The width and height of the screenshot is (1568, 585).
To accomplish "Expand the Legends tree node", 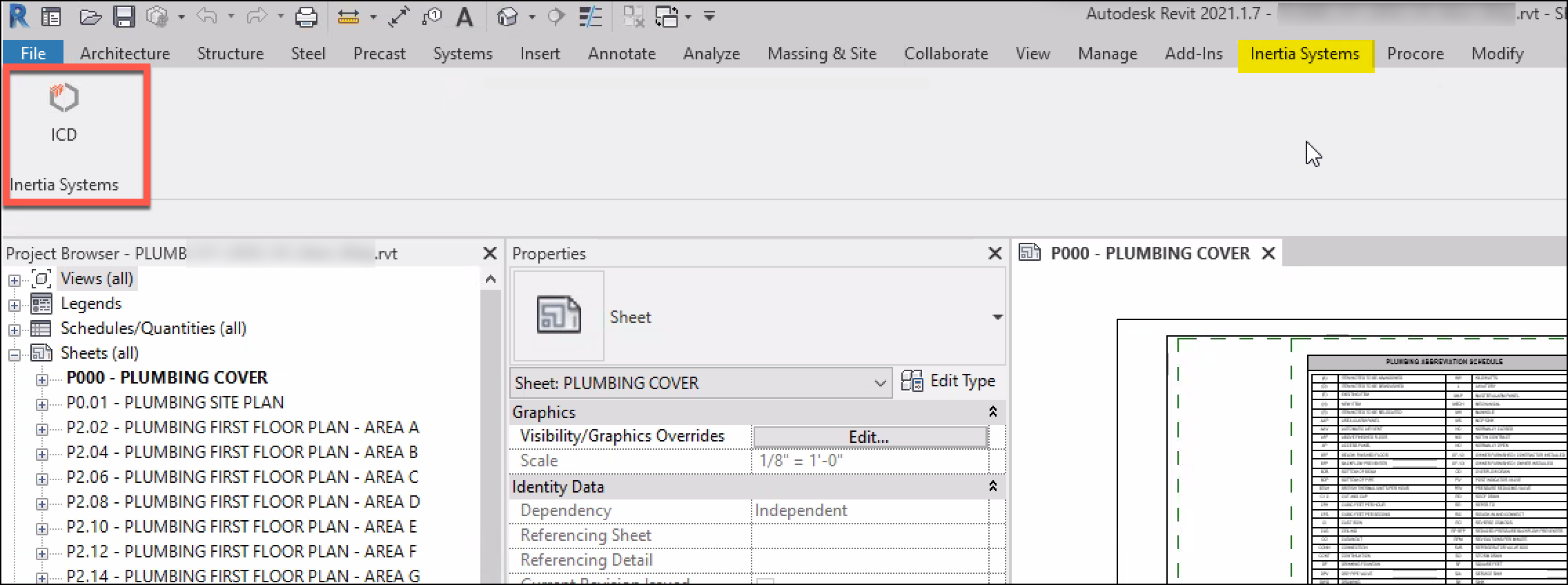I will (x=14, y=305).
